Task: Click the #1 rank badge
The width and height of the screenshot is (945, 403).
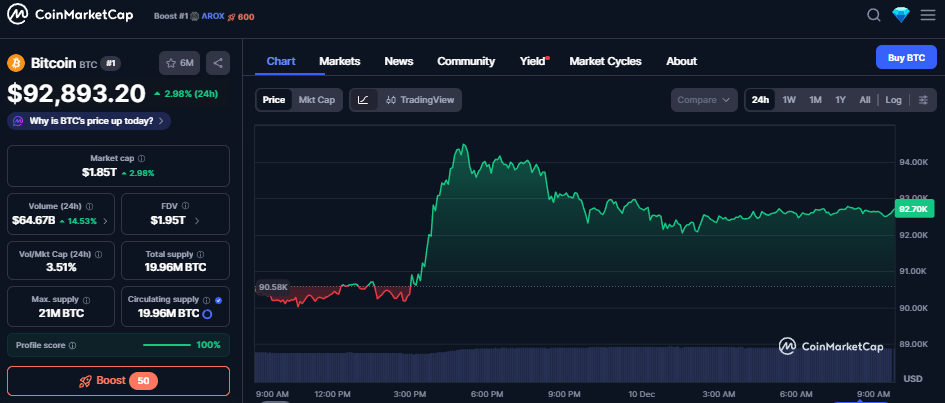Action: click(109, 63)
